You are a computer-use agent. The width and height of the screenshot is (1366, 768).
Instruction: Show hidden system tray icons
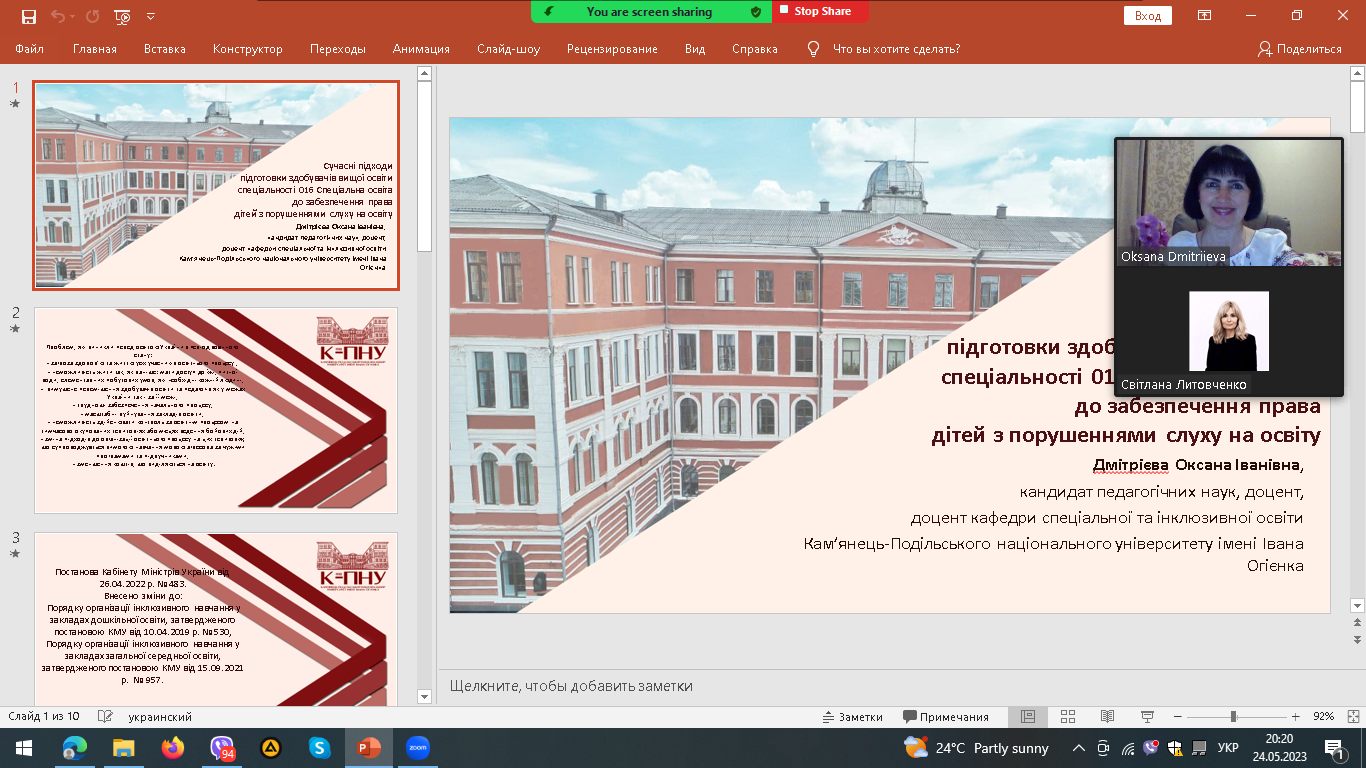pyautogui.click(x=1078, y=748)
